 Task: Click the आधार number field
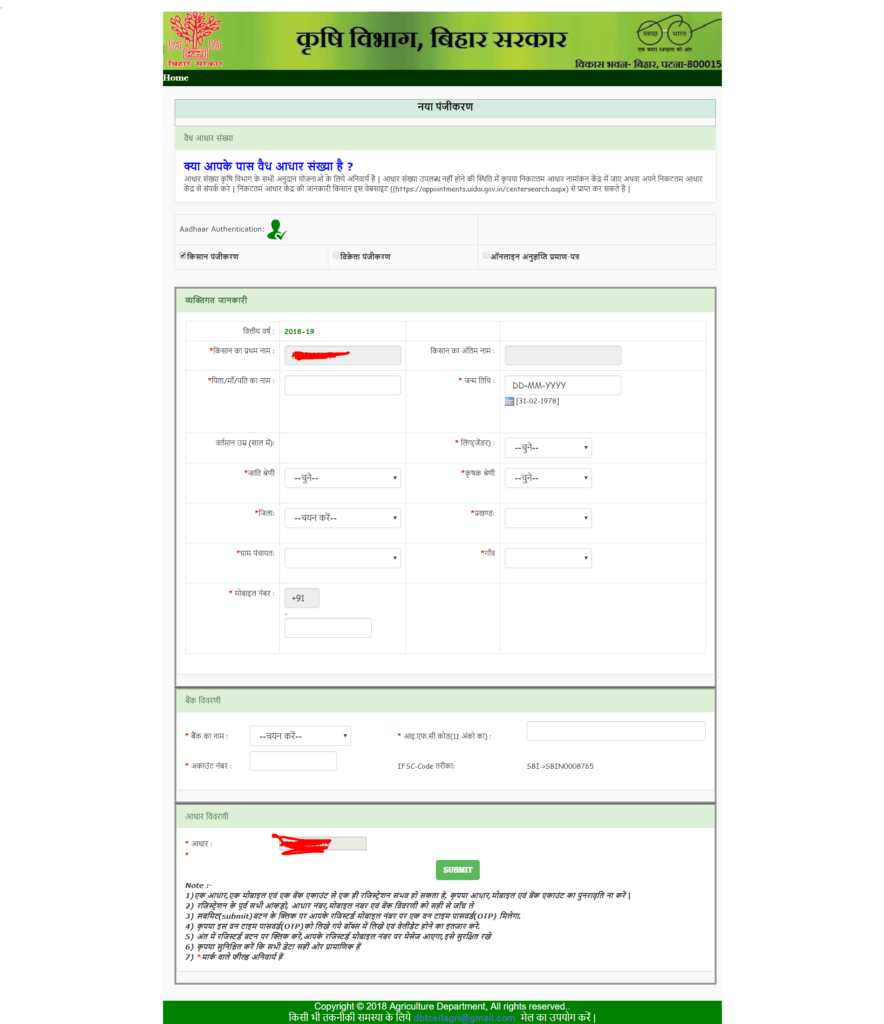(x=323, y=844)
